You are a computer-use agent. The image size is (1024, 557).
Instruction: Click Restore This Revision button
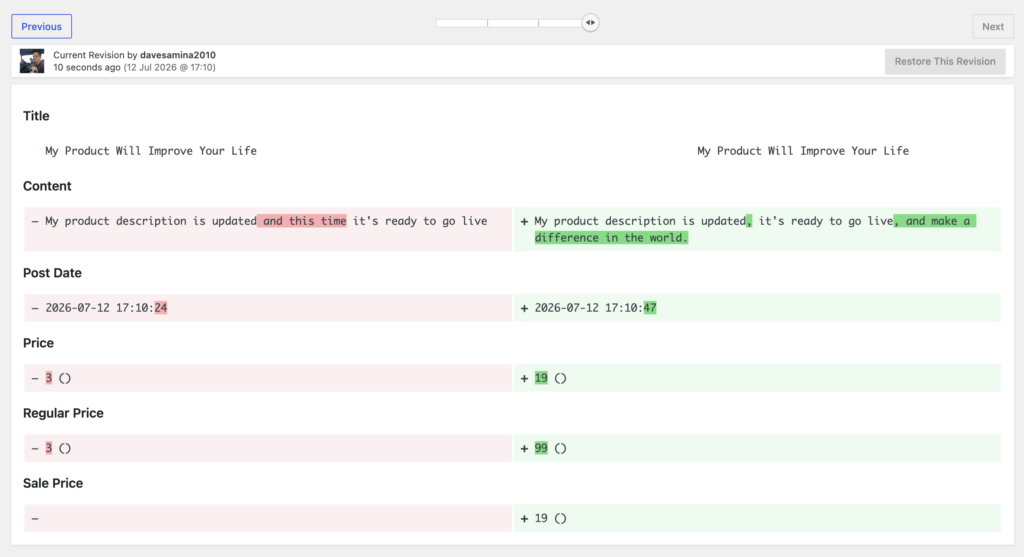tap(945, 61)
